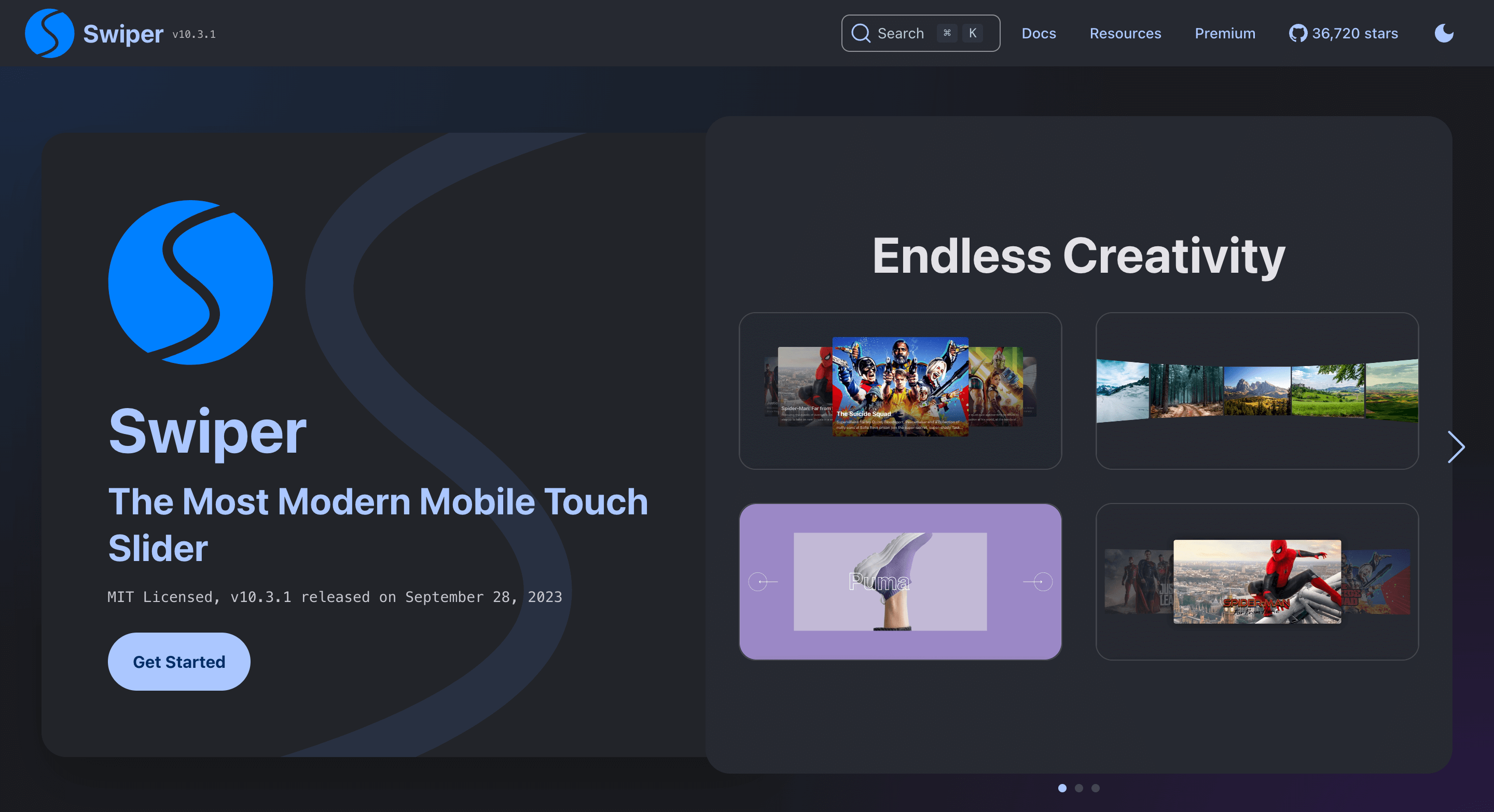Toggle the dark mode moon icon
Image resolution: width=1494 pixels, height=812 pixels.
[x=1444, y=33]
